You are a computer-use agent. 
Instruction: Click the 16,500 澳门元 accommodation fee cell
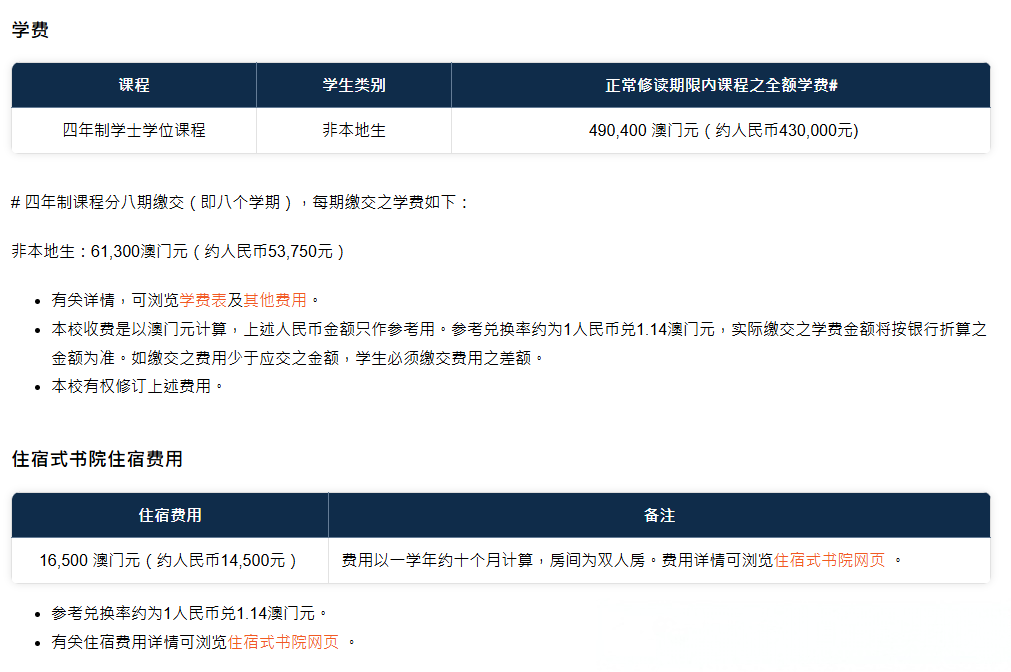pos(170,560)
